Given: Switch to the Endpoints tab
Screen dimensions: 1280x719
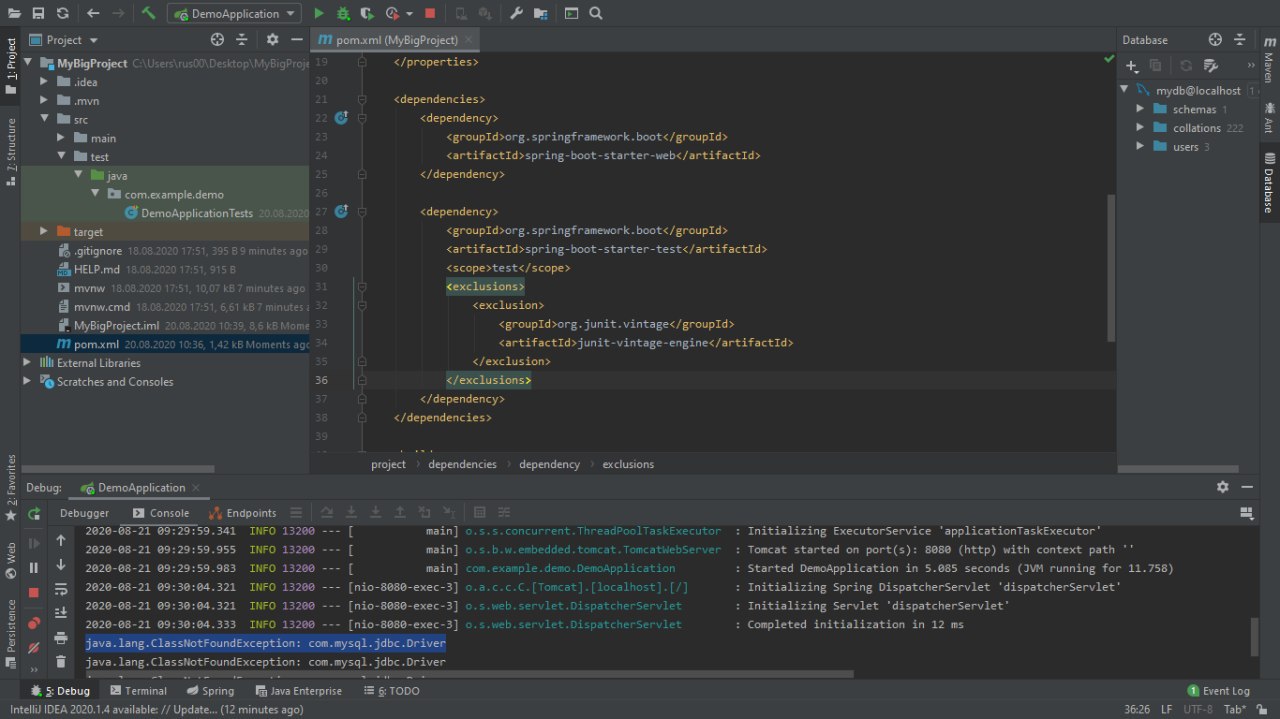Looking at the screenshot, I should pos(243,513).
